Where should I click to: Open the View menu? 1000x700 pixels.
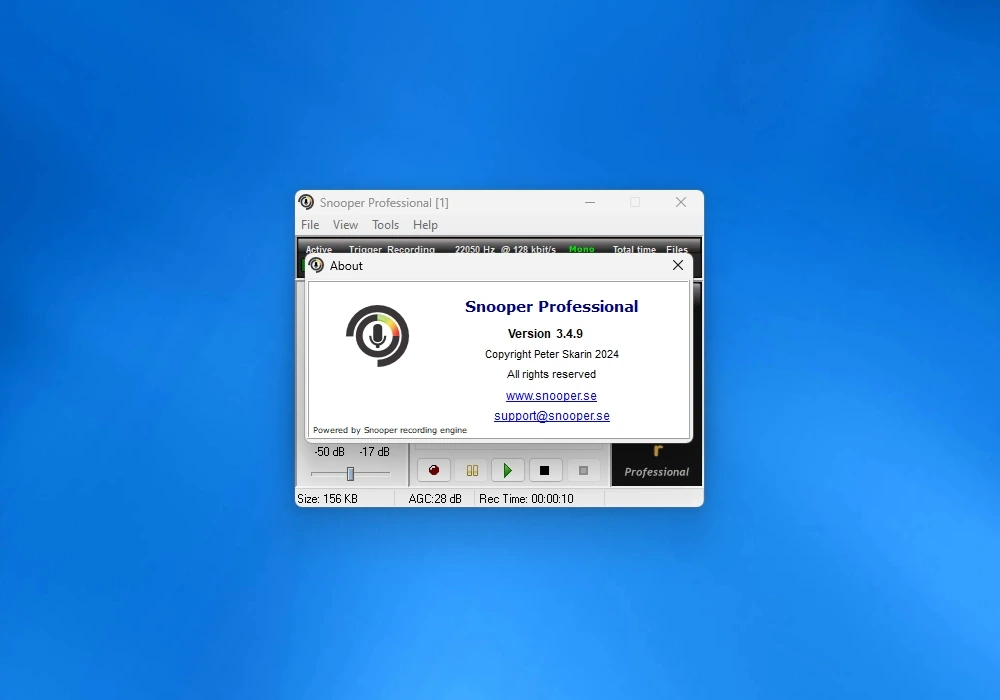tap(345, 225)
